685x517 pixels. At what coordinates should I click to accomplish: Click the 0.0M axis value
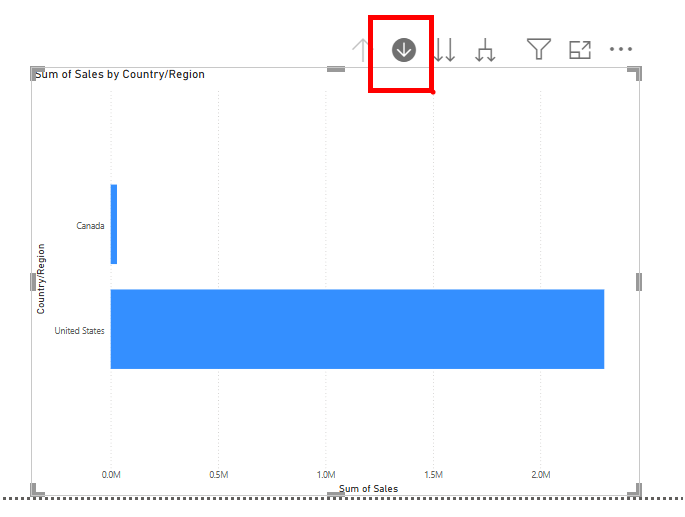(x=111, y=475)
